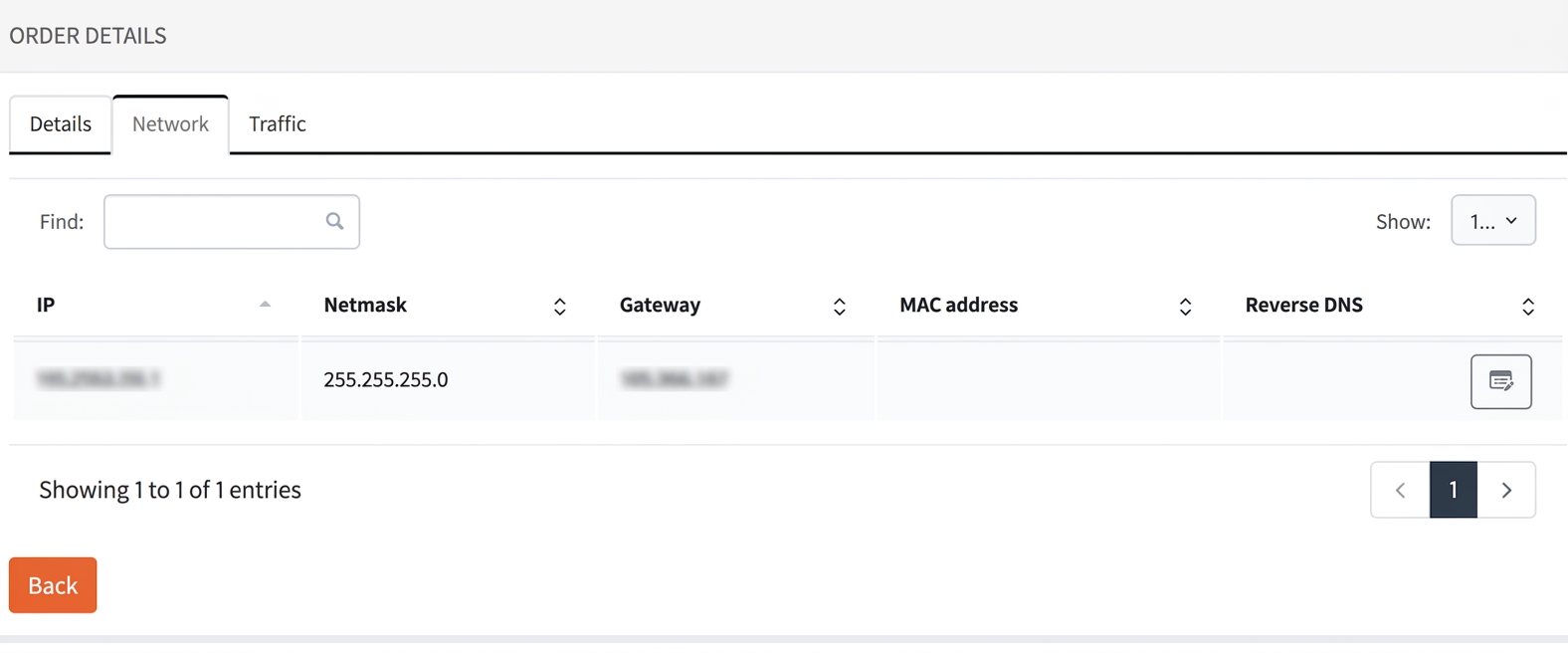The height and width of the screenshot is (653, 1568).
Task: Sort by Netmask column arrows
Action: coord(560,307)
